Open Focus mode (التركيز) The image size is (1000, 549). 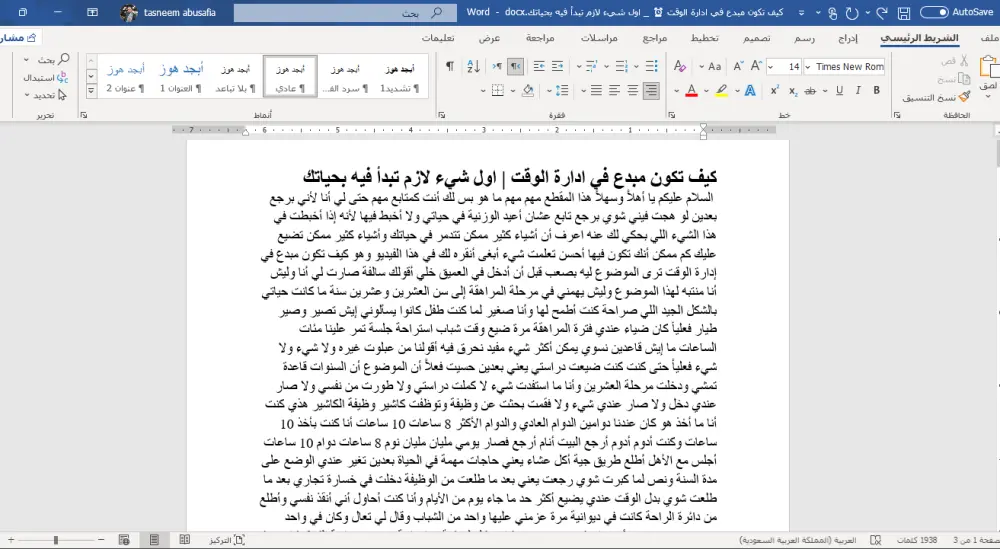[226, 540]
